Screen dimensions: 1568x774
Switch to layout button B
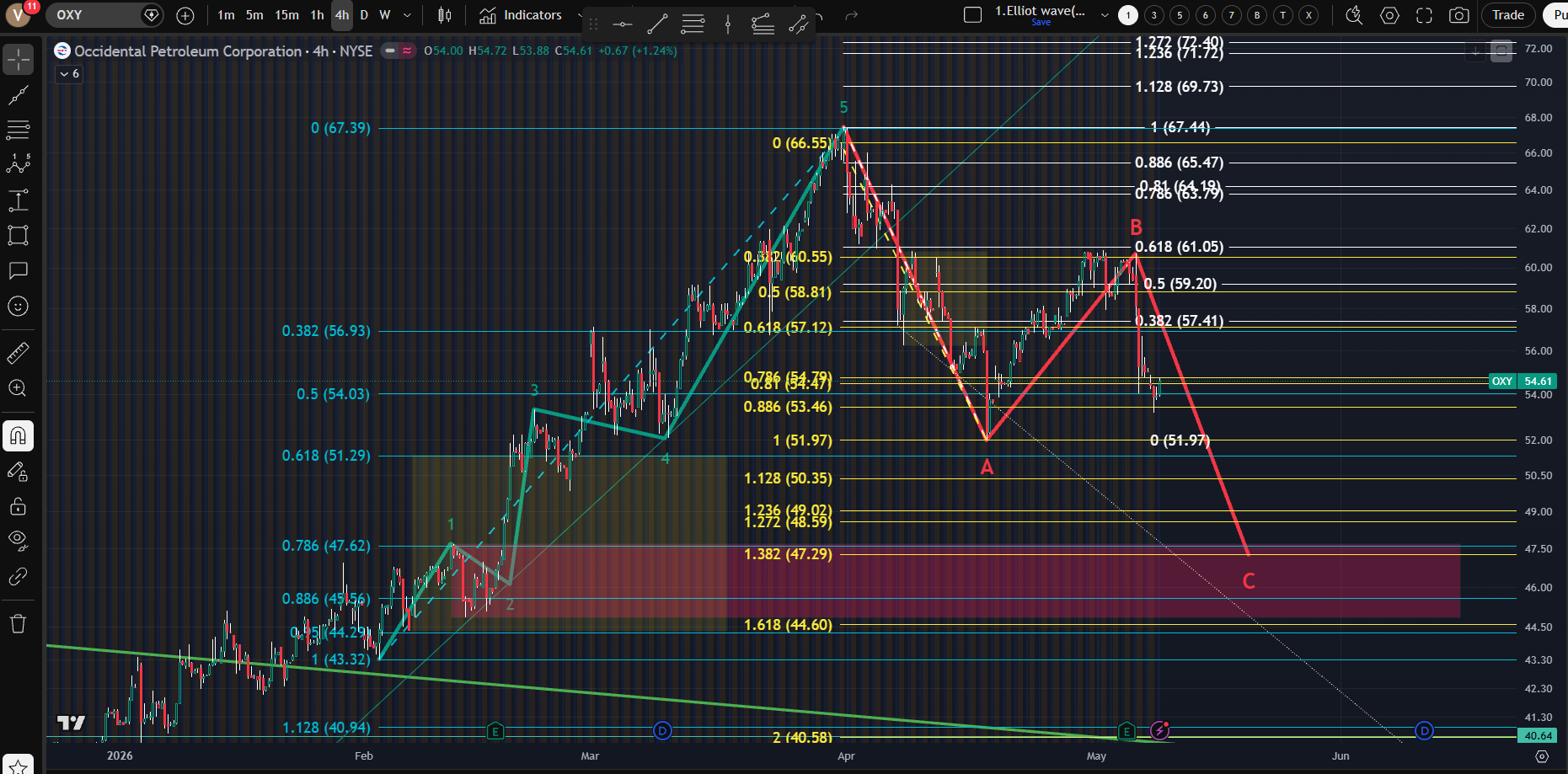pos(1257,15)
